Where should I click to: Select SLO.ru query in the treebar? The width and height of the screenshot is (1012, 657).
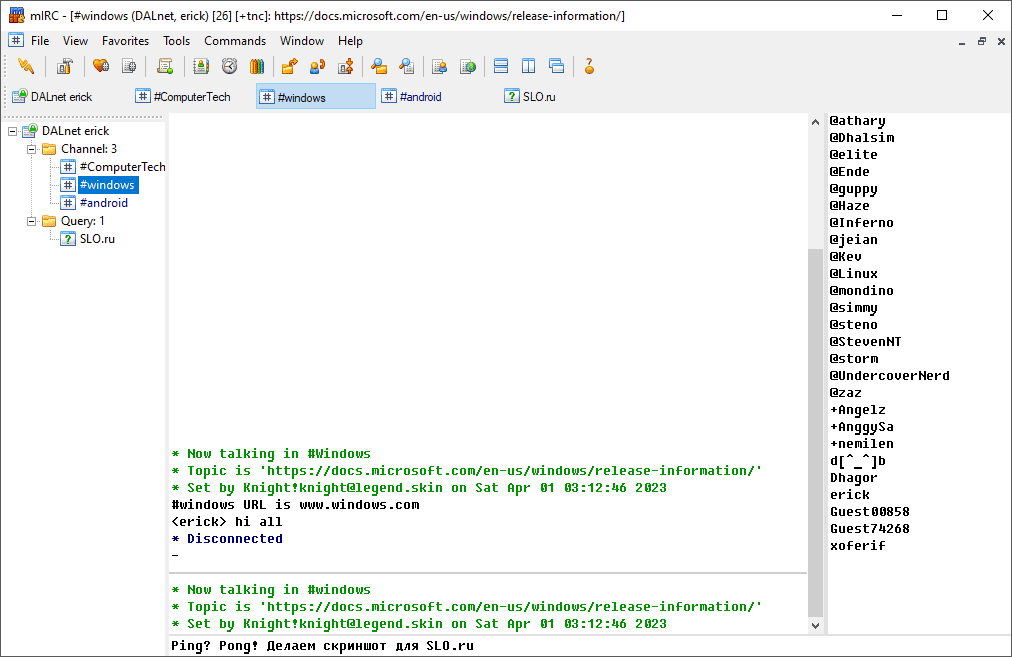(97, 239)
